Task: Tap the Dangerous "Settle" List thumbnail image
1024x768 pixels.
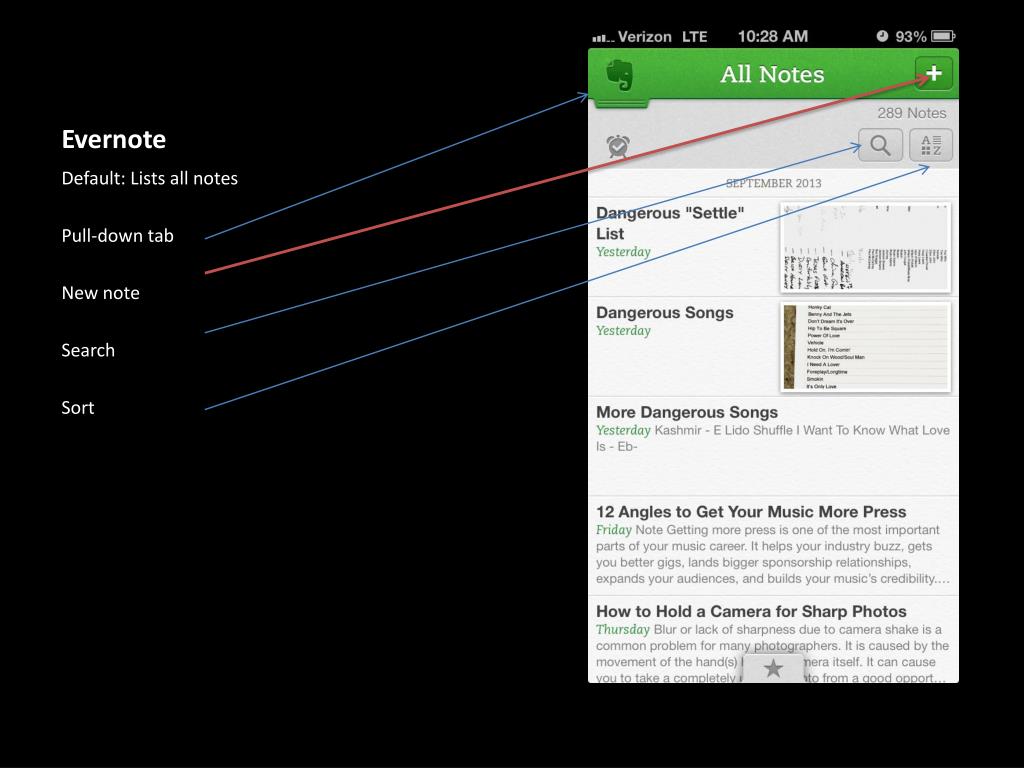Action: 865,248
